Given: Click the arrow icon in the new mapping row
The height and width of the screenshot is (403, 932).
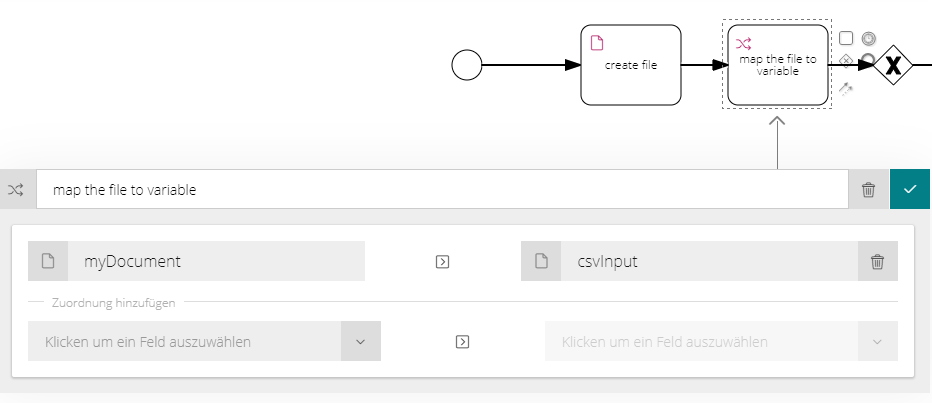Looking at the screenshot, I should [462, 342].
